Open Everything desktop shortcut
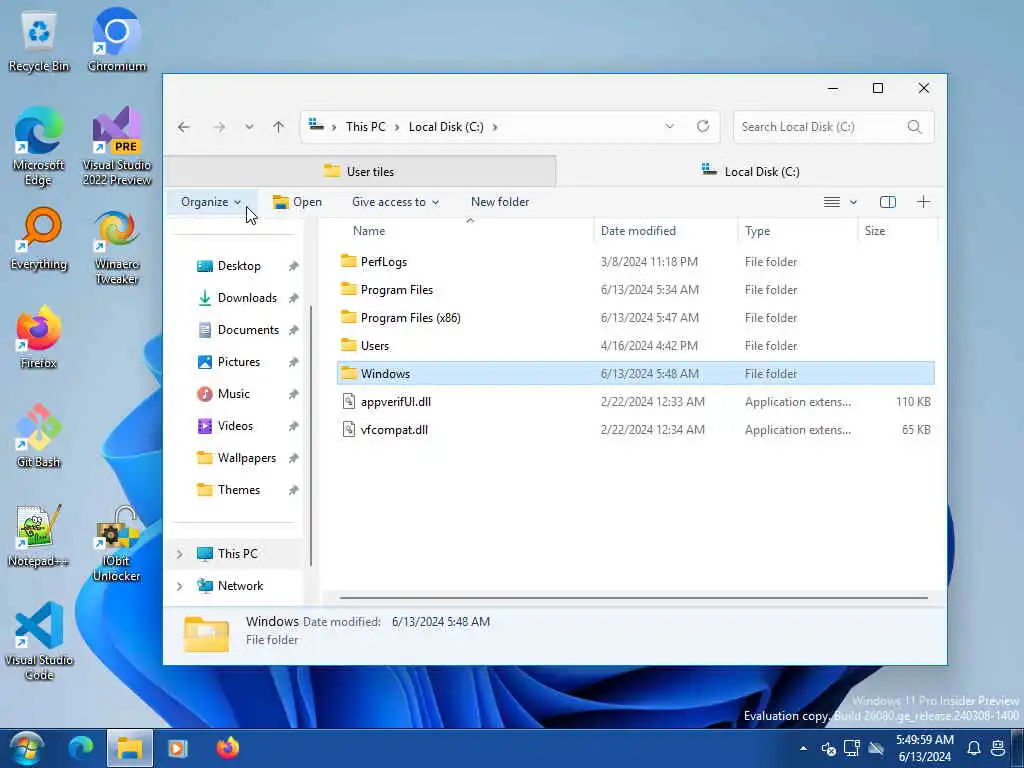 click(x=39, y=240)
